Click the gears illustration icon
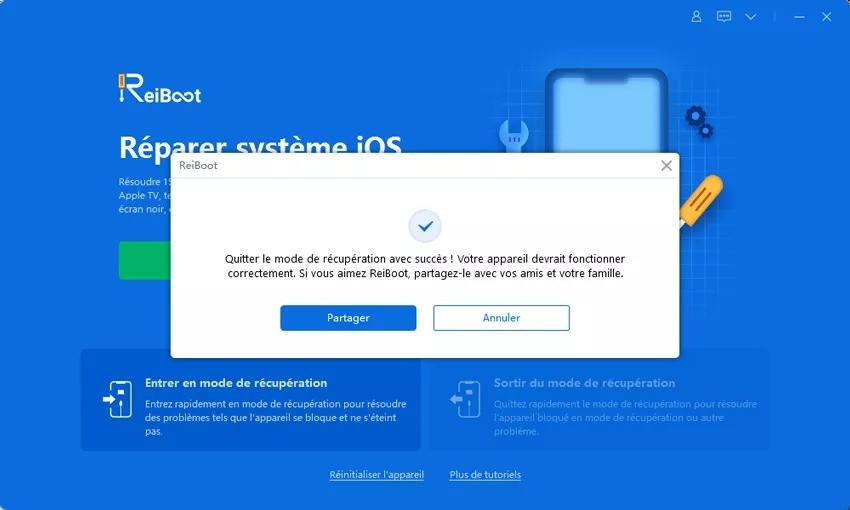 pos(699,122)
